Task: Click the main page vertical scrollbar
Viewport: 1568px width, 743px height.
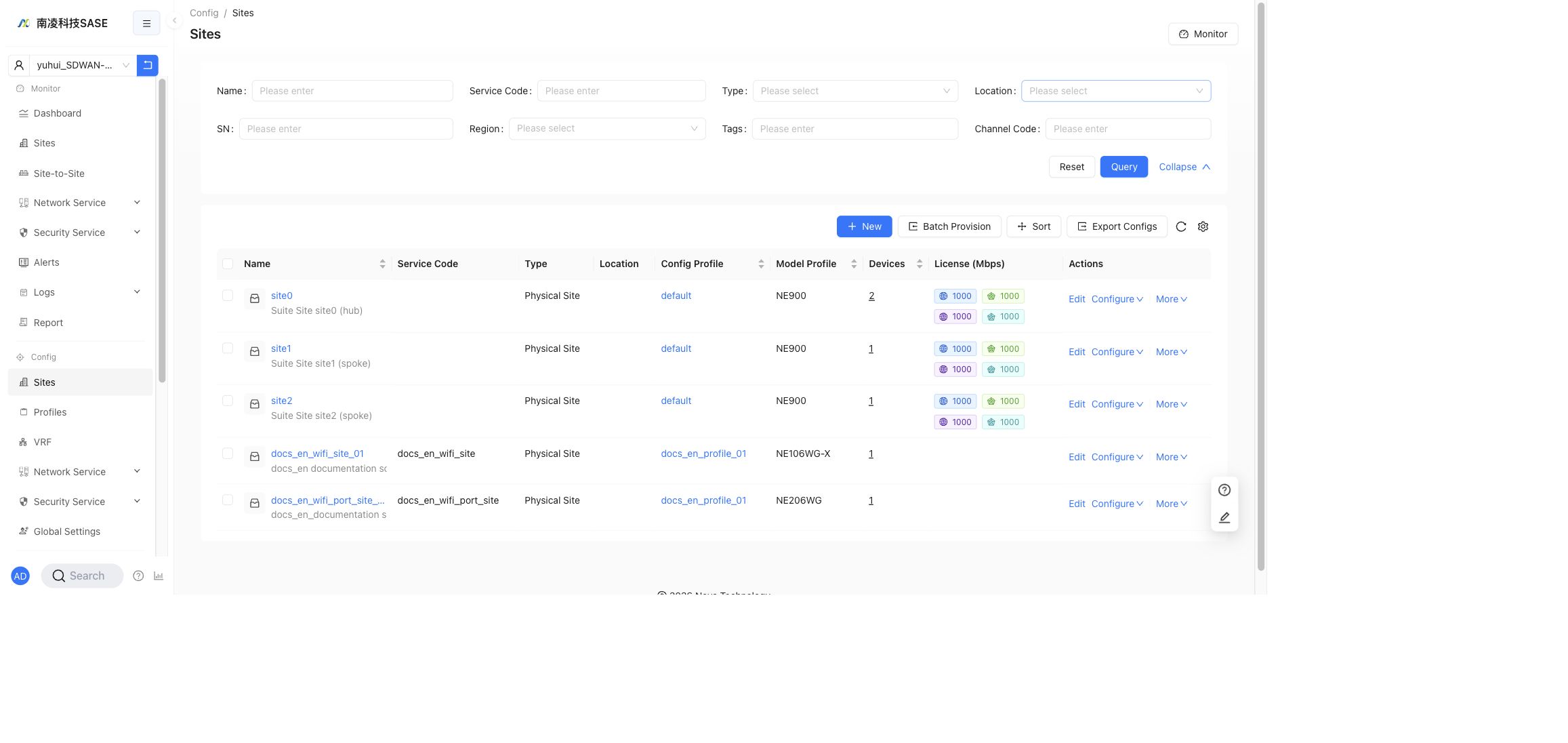Action: (1261, 286)
